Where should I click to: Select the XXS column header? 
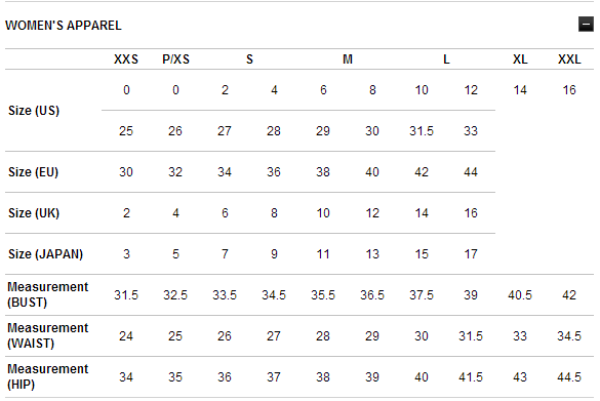tap(126, 59)
